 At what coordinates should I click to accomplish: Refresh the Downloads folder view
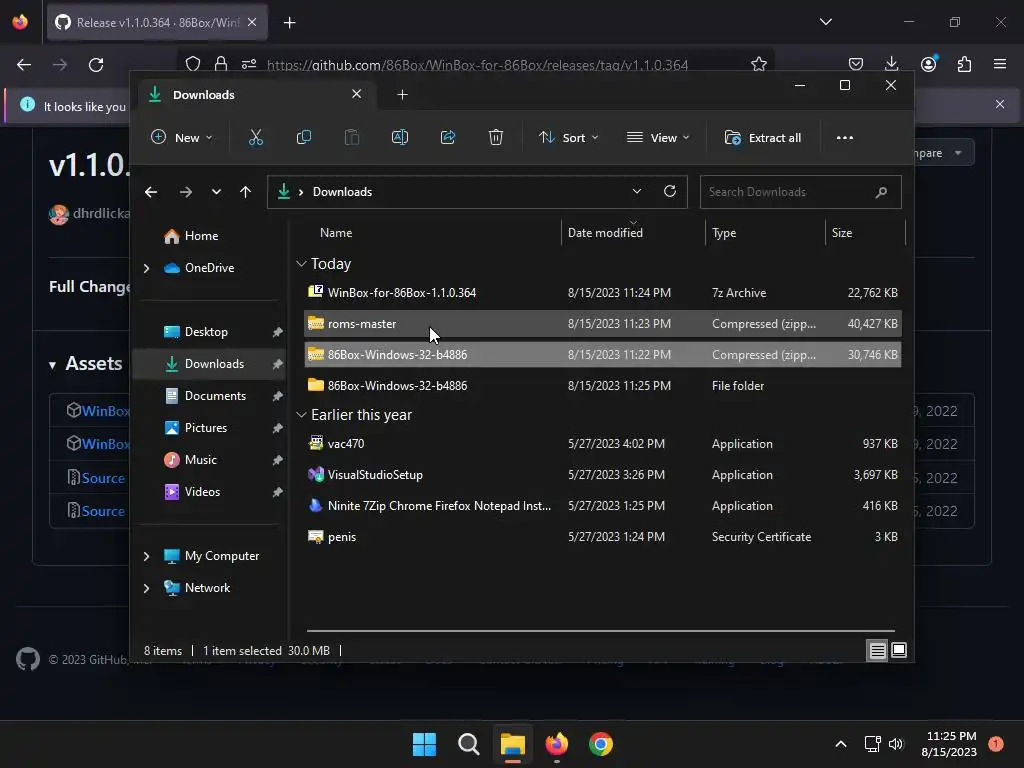point(669,191)
